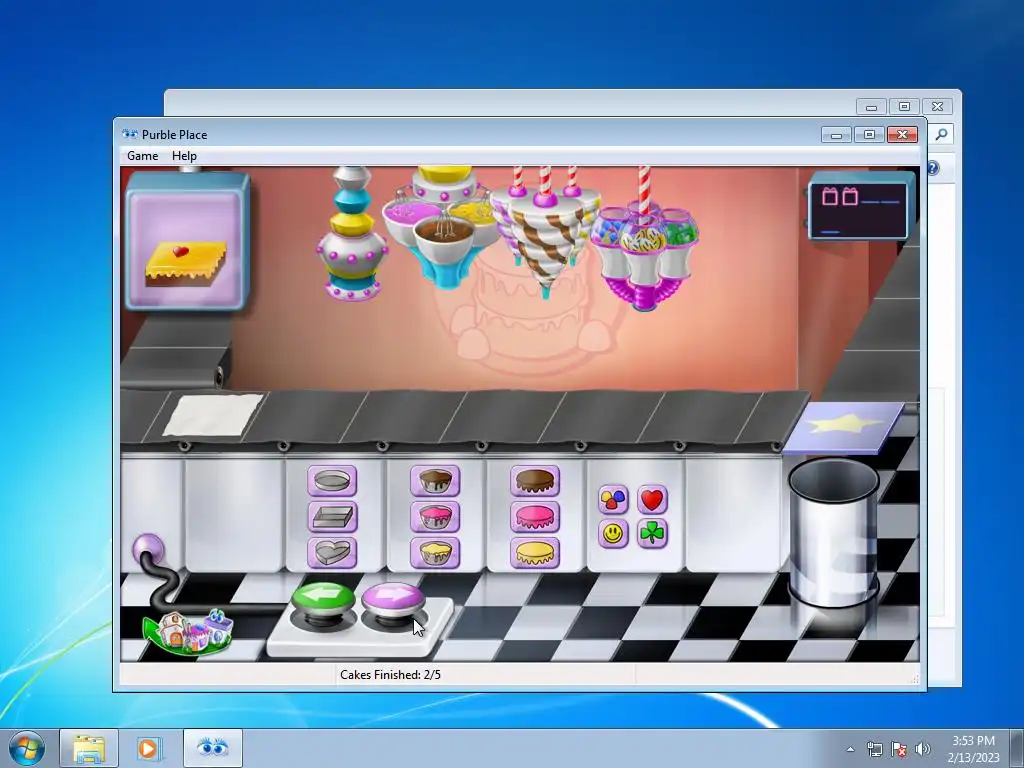This screenshot has width=1024, height=768.
Task: Open Windows Explorer from the taskbar
Action: pos(89,748)
